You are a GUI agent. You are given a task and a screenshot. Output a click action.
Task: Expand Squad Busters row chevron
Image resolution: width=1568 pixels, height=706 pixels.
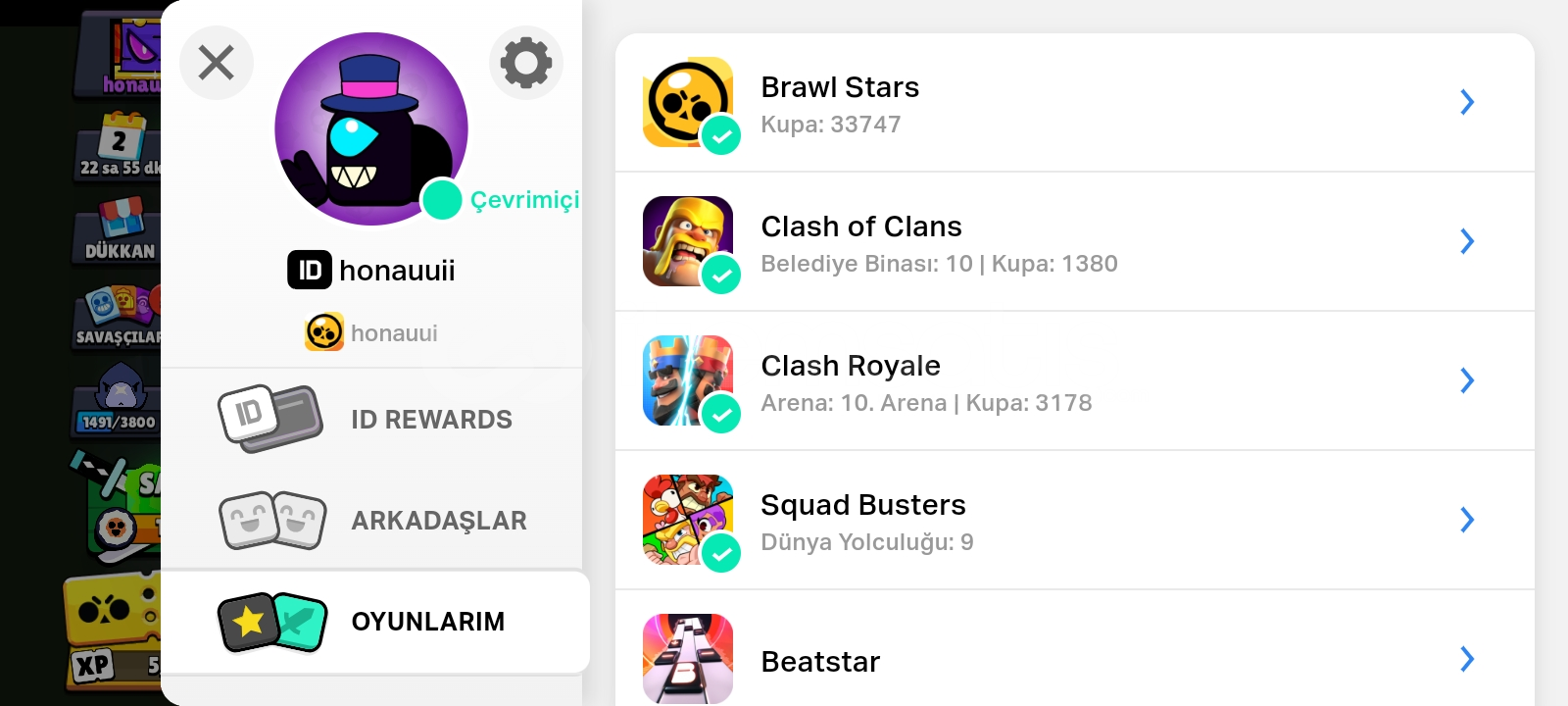(1467, 520)
